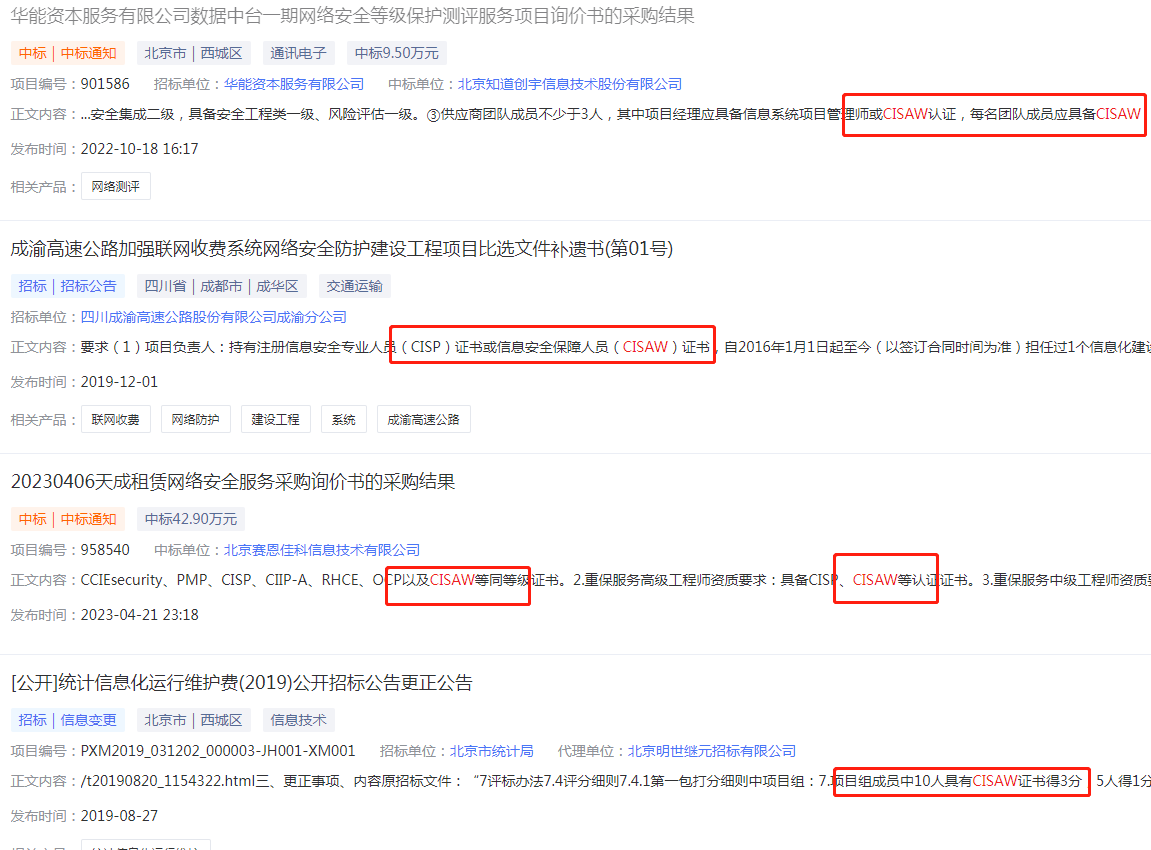Open 北京赛恩佳科信息技术有限公司 winner link

click(322, 550)
